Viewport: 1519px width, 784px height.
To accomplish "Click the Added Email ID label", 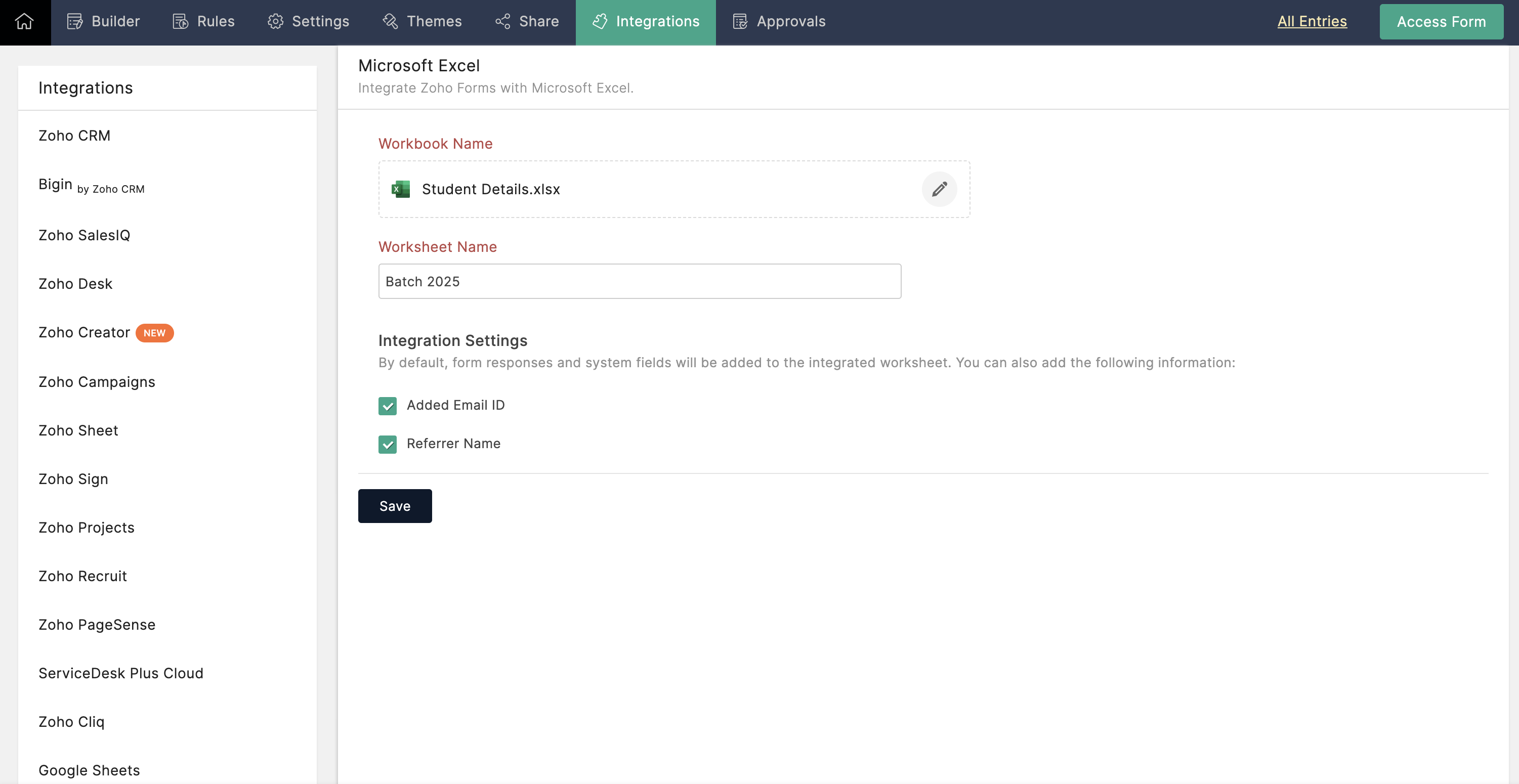I will [455, 406].
